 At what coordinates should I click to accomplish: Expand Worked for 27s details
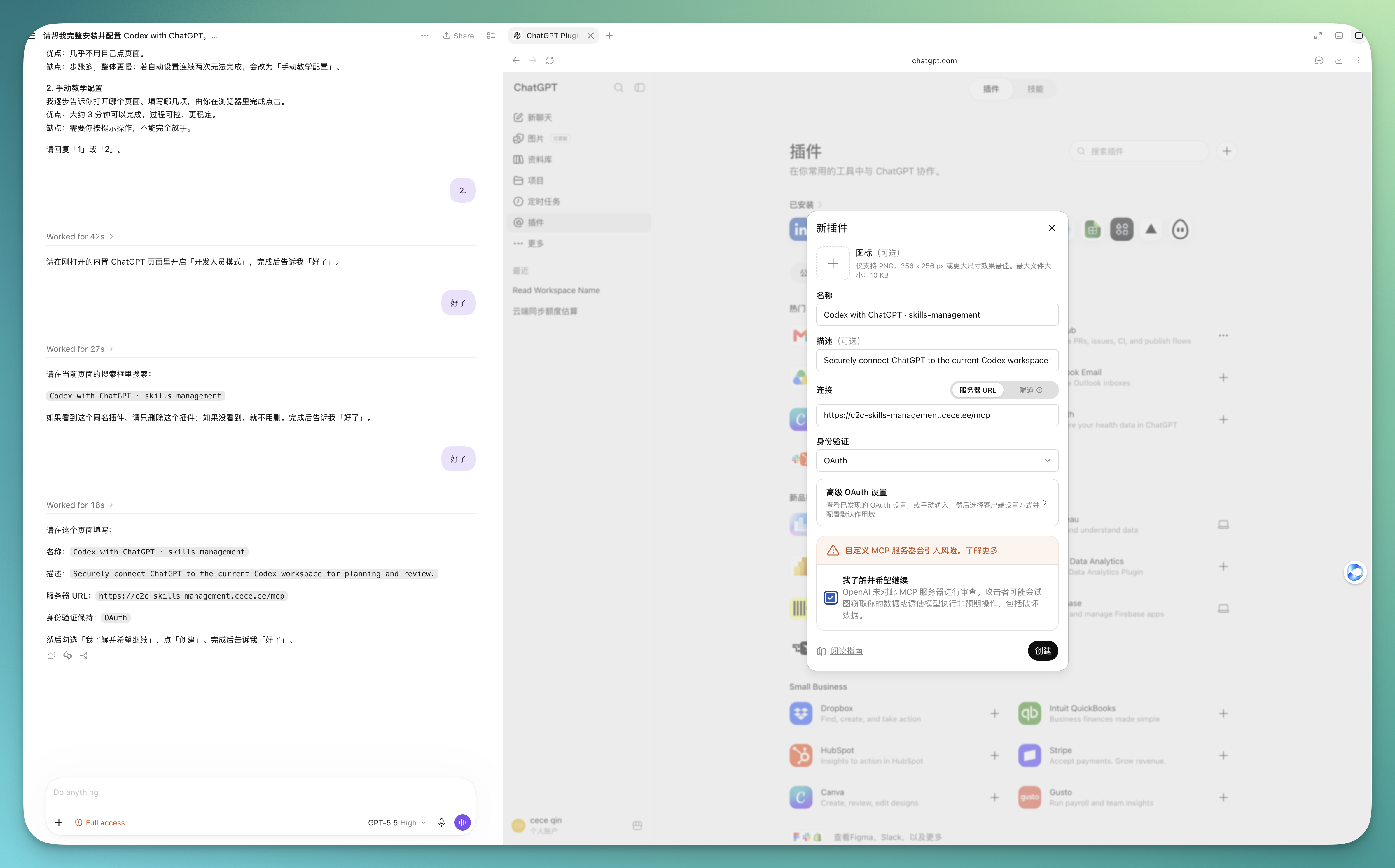coord(80,349)
